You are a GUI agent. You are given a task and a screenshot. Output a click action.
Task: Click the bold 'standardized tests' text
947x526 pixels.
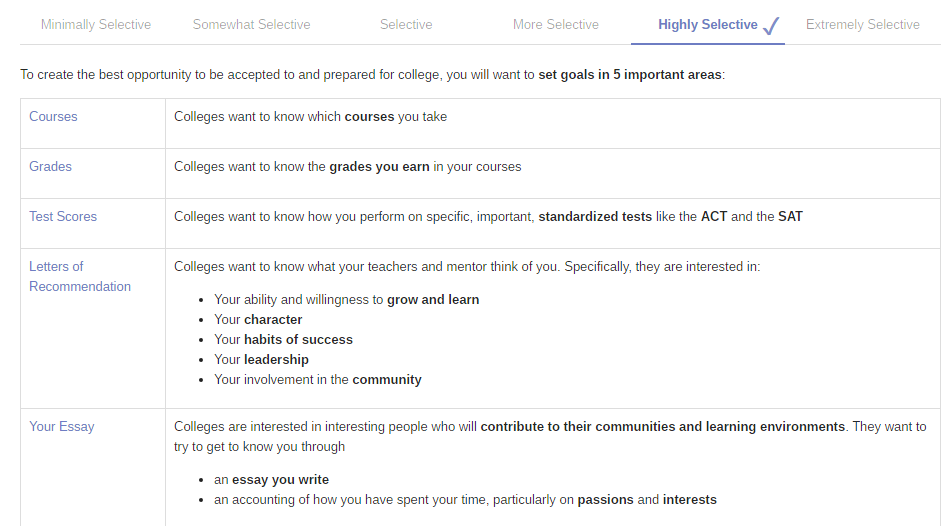[595, 217]
